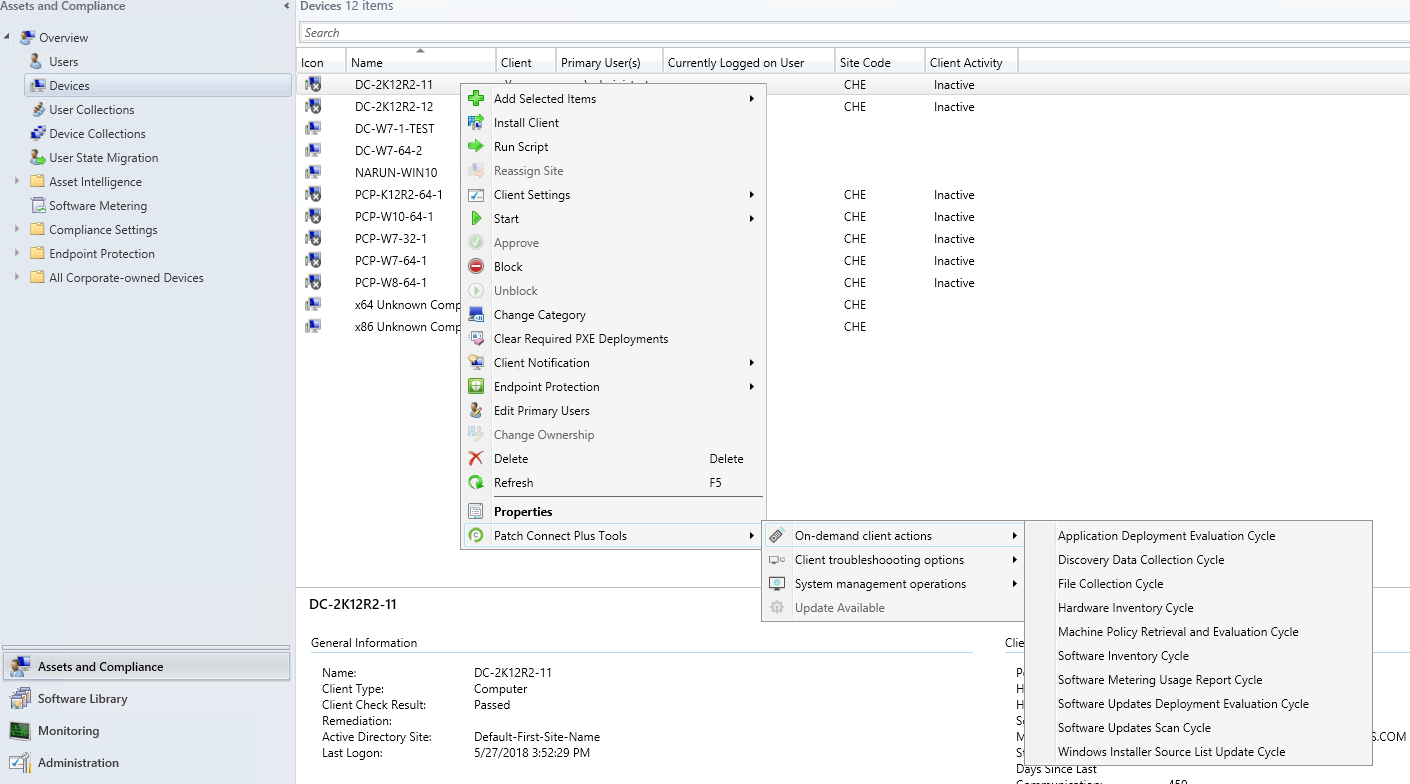
Task: Click the System management operations icon
Action: point(777,584)
